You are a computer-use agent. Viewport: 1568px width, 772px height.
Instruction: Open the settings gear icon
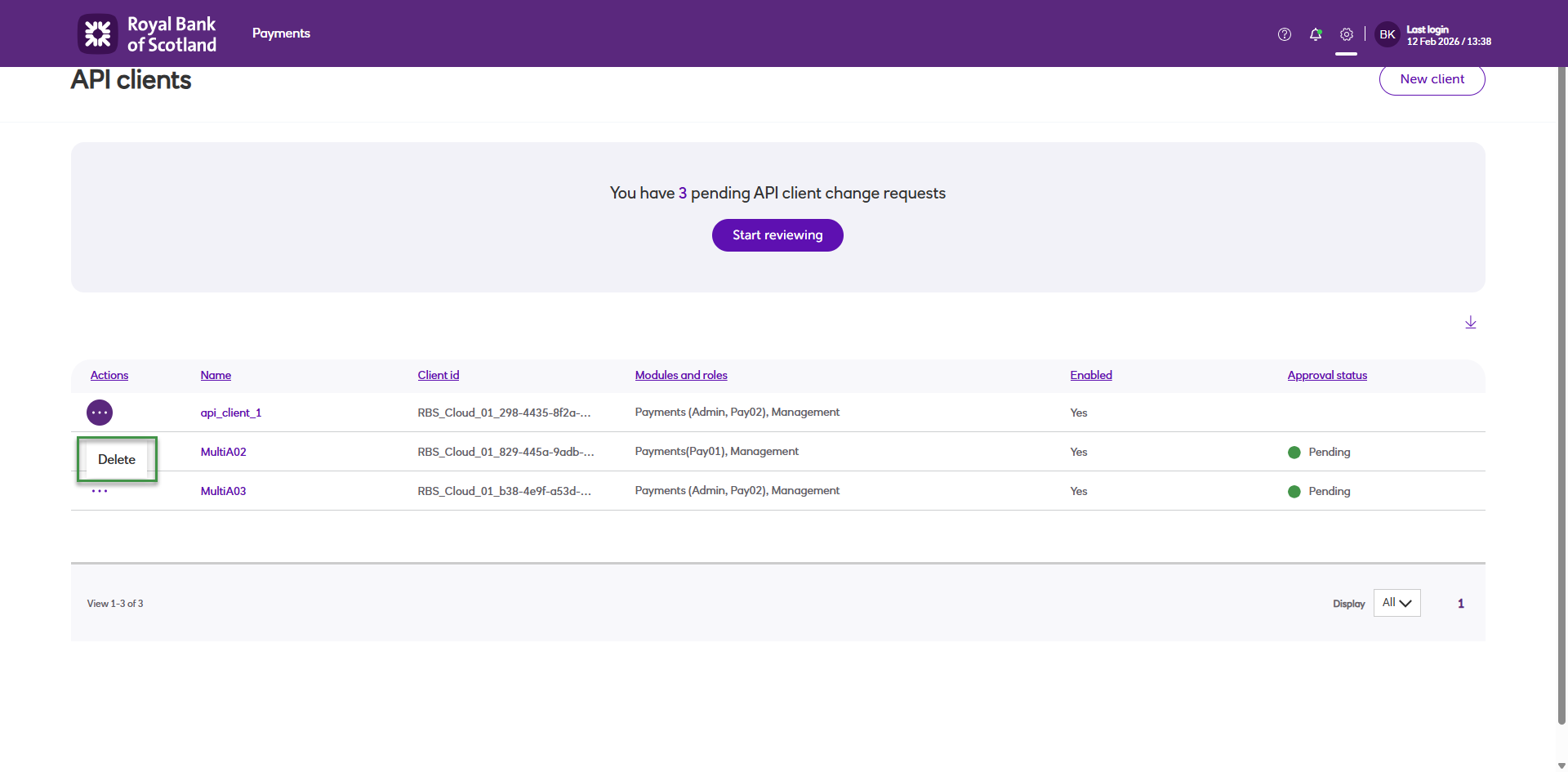[x=1347, y=34]
